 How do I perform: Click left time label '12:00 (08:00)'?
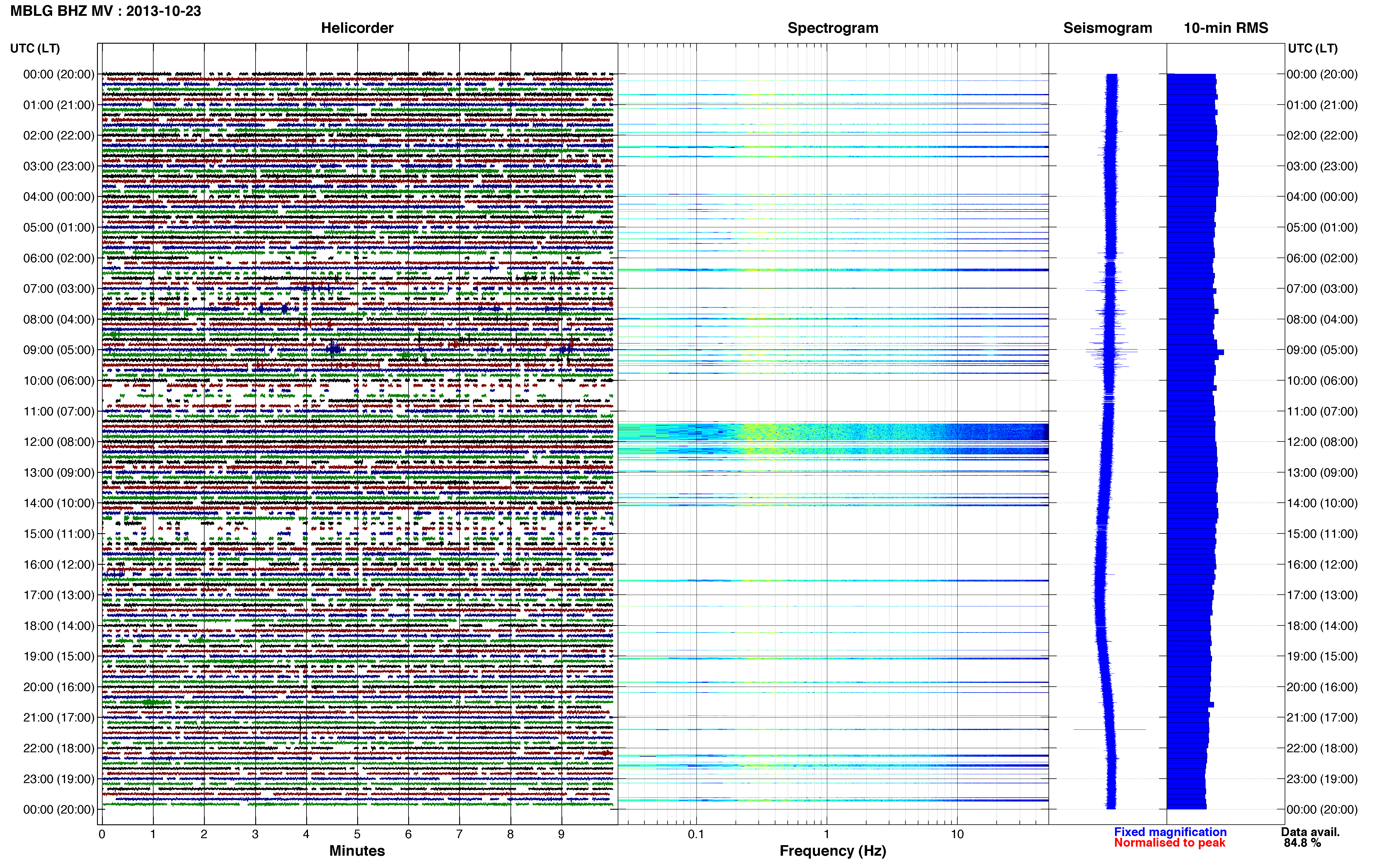(x=59, y=442)
